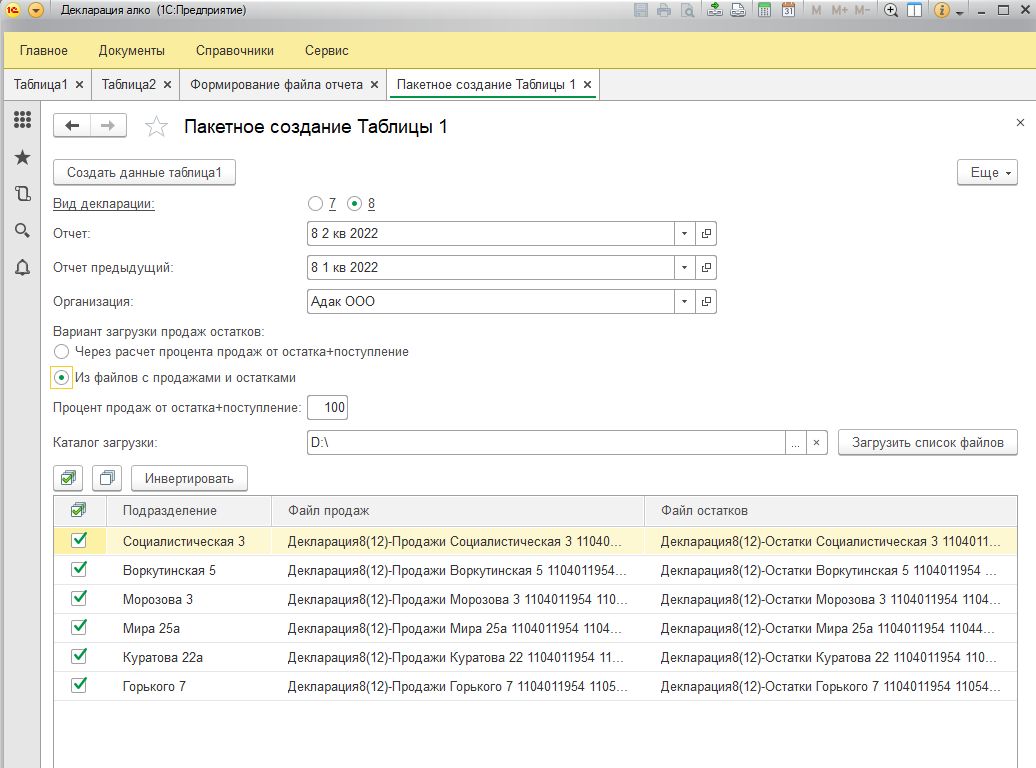1036x768 pixels.
Task: Add this form to favorites with the star
Action: [x=156, y=126]
